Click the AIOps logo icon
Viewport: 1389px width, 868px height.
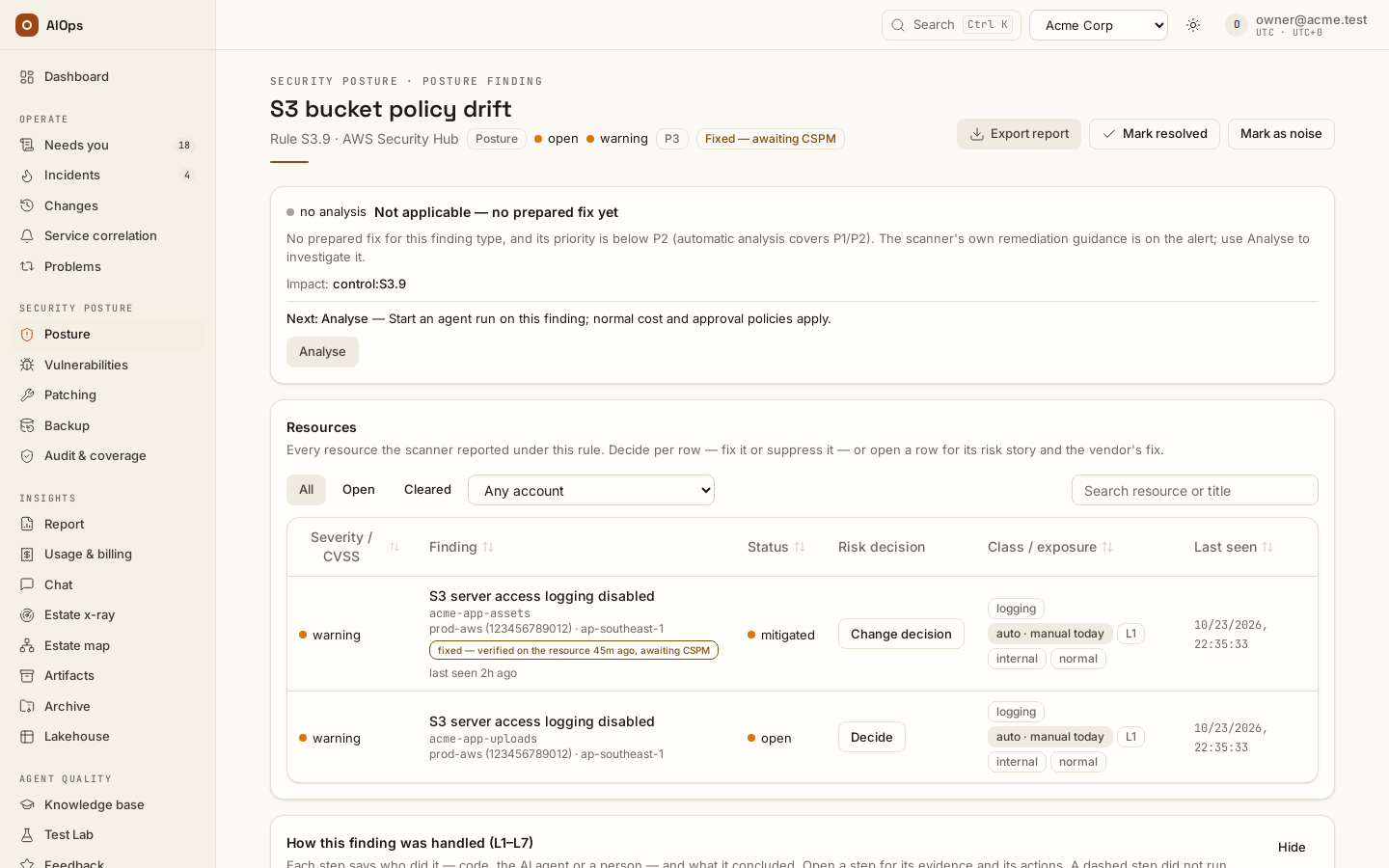tap(27, 25)
